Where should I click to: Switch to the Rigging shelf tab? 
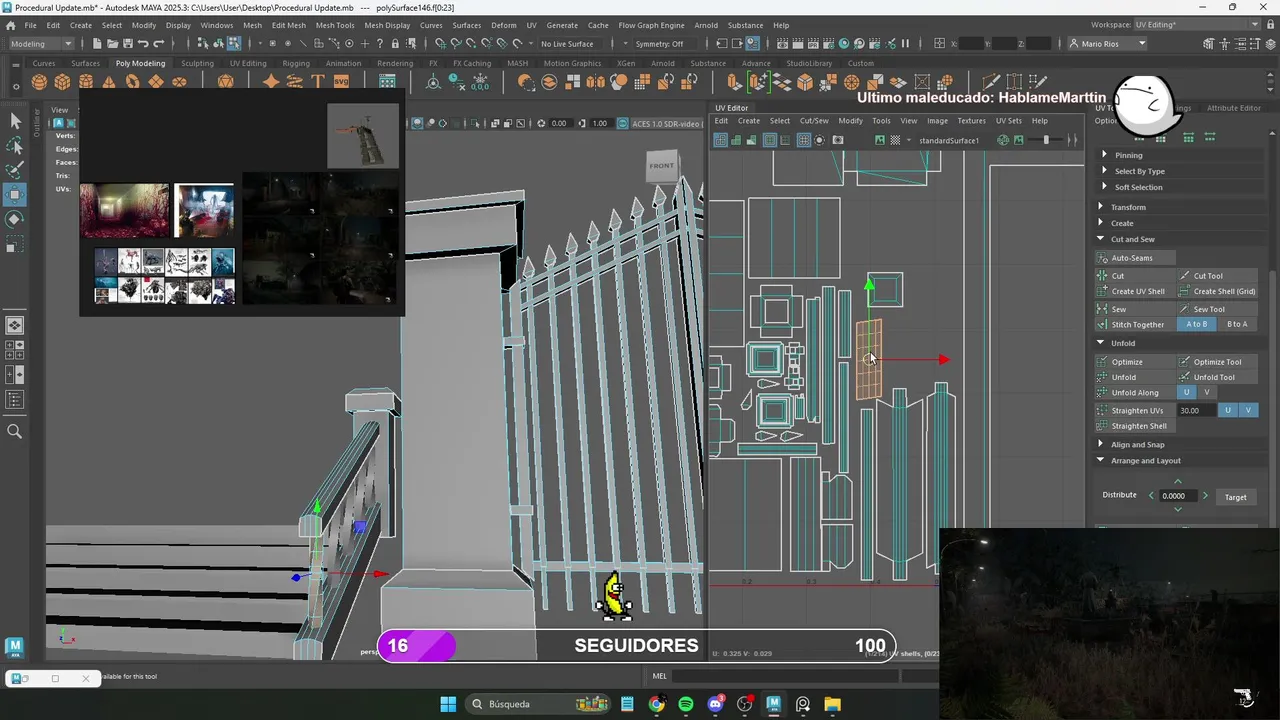(x=296, y=63)
